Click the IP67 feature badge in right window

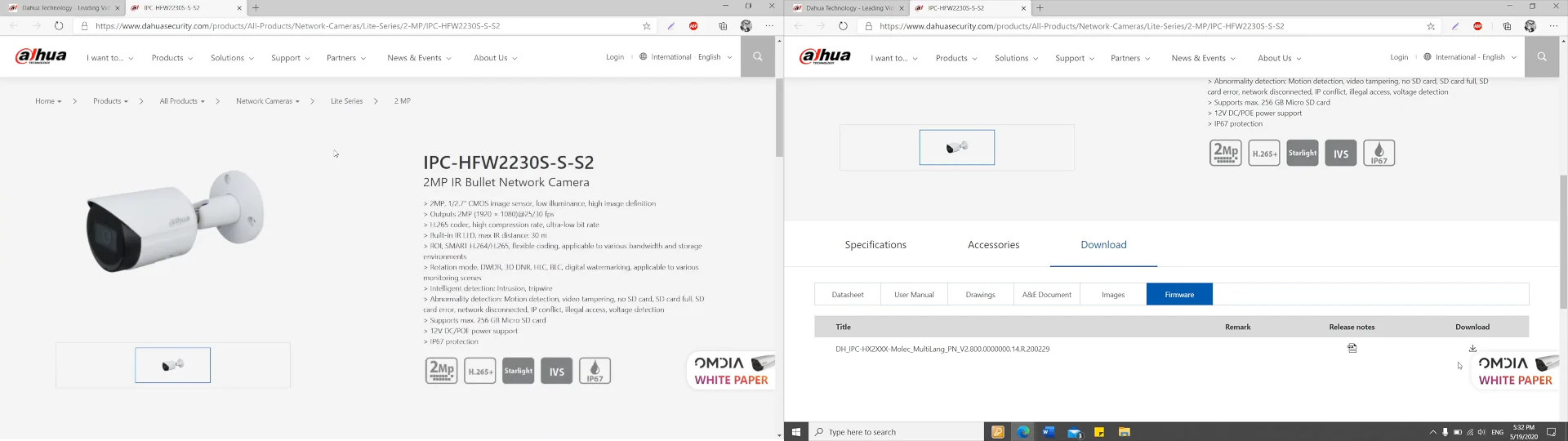[x=1379, y=153]
